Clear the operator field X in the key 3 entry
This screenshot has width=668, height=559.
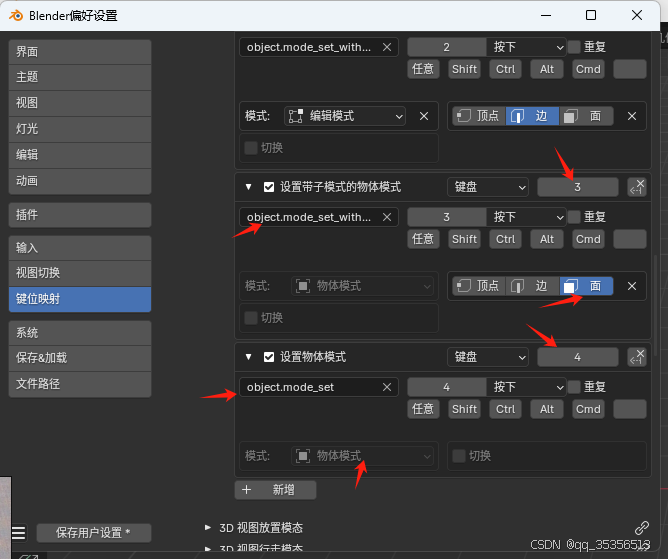(x=386, y=217)
